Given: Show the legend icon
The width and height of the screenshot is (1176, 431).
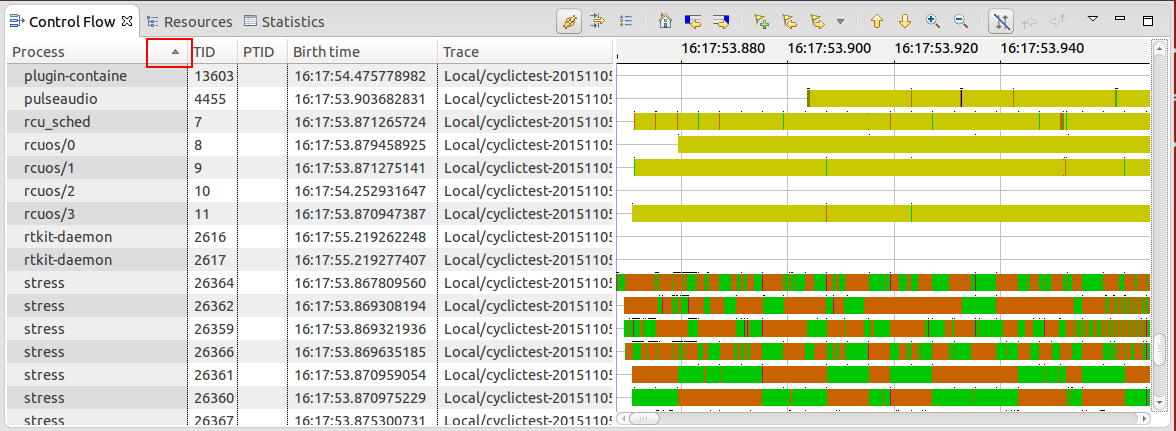Looking at the screenshot, I should [x=628, y=21].
